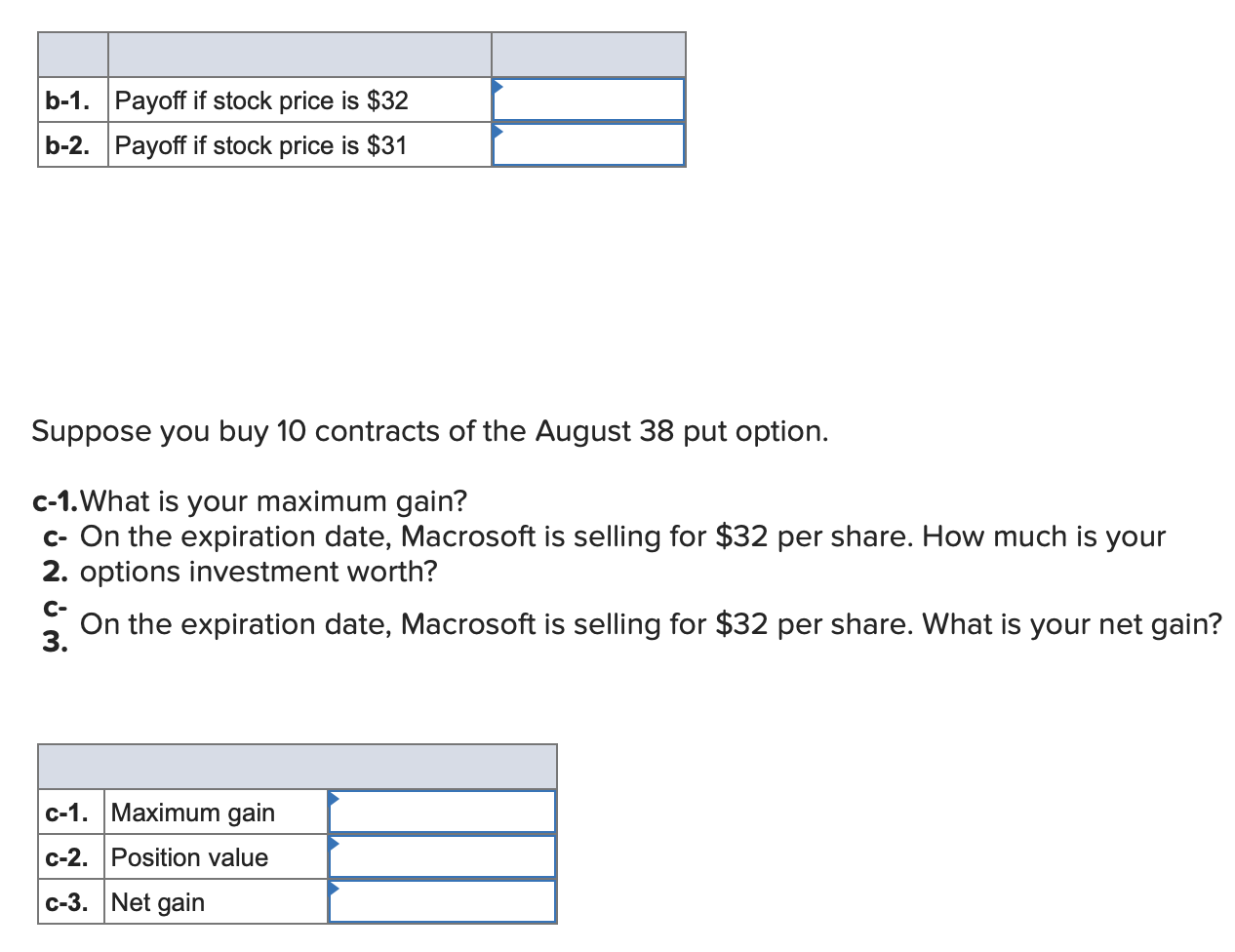Select the 'b-2.' row label cell
This screenshot has height=952, width=1235.
(71, 144)
